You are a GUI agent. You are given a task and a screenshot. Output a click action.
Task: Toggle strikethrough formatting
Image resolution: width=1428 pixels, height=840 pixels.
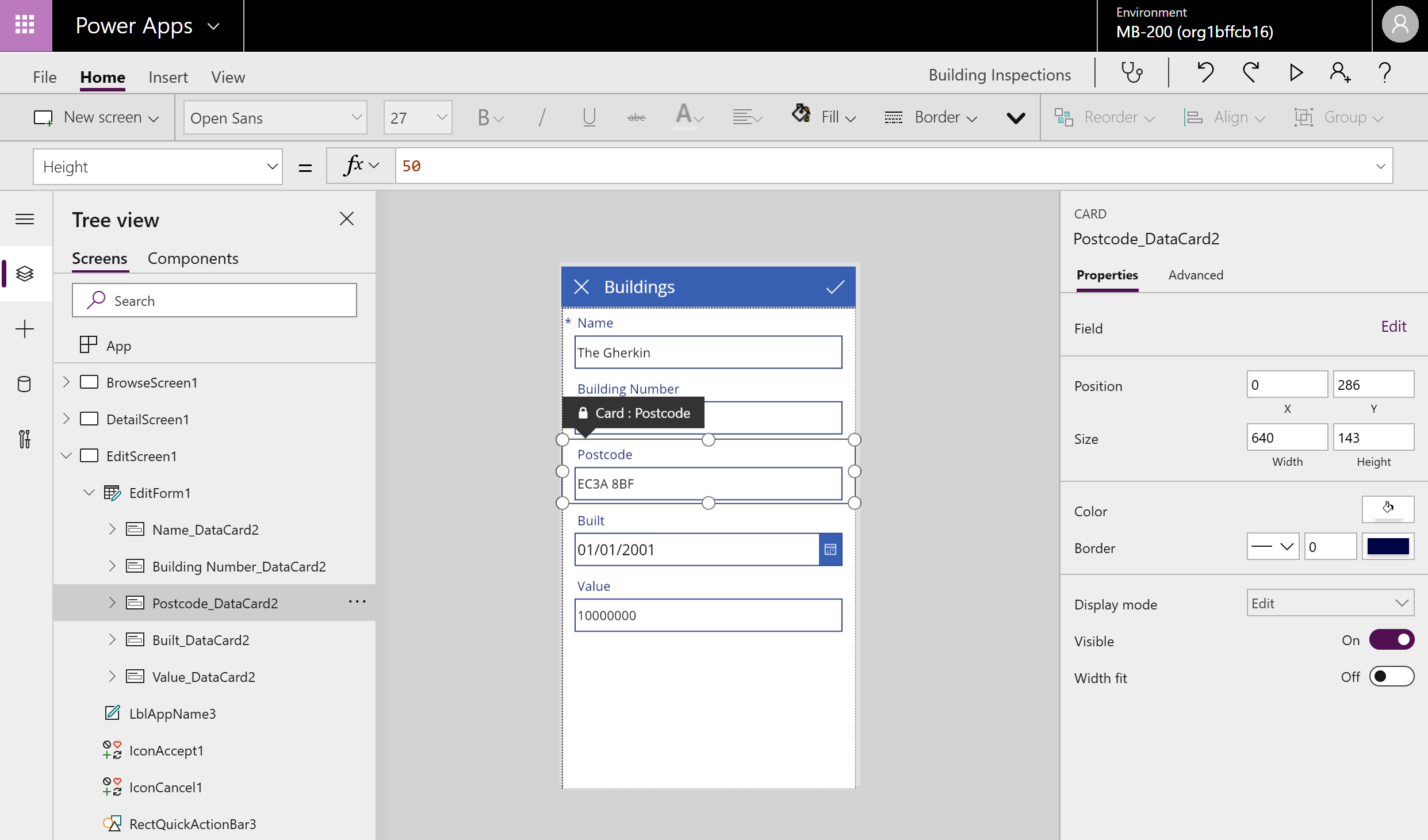(x=636, y=117)
